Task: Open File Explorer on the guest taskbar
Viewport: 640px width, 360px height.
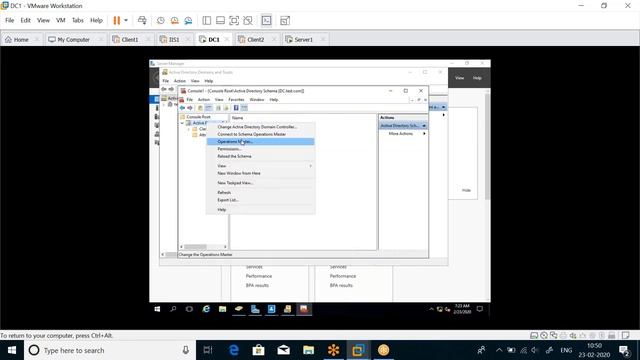Action: point(222,309)
